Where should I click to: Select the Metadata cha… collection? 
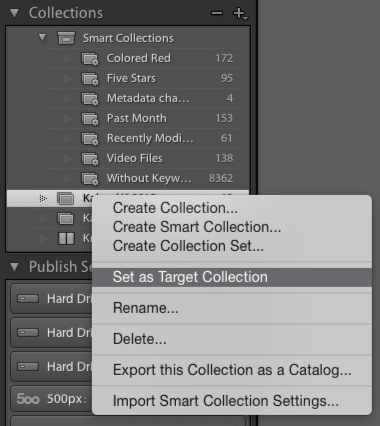[x=148, y=98]
